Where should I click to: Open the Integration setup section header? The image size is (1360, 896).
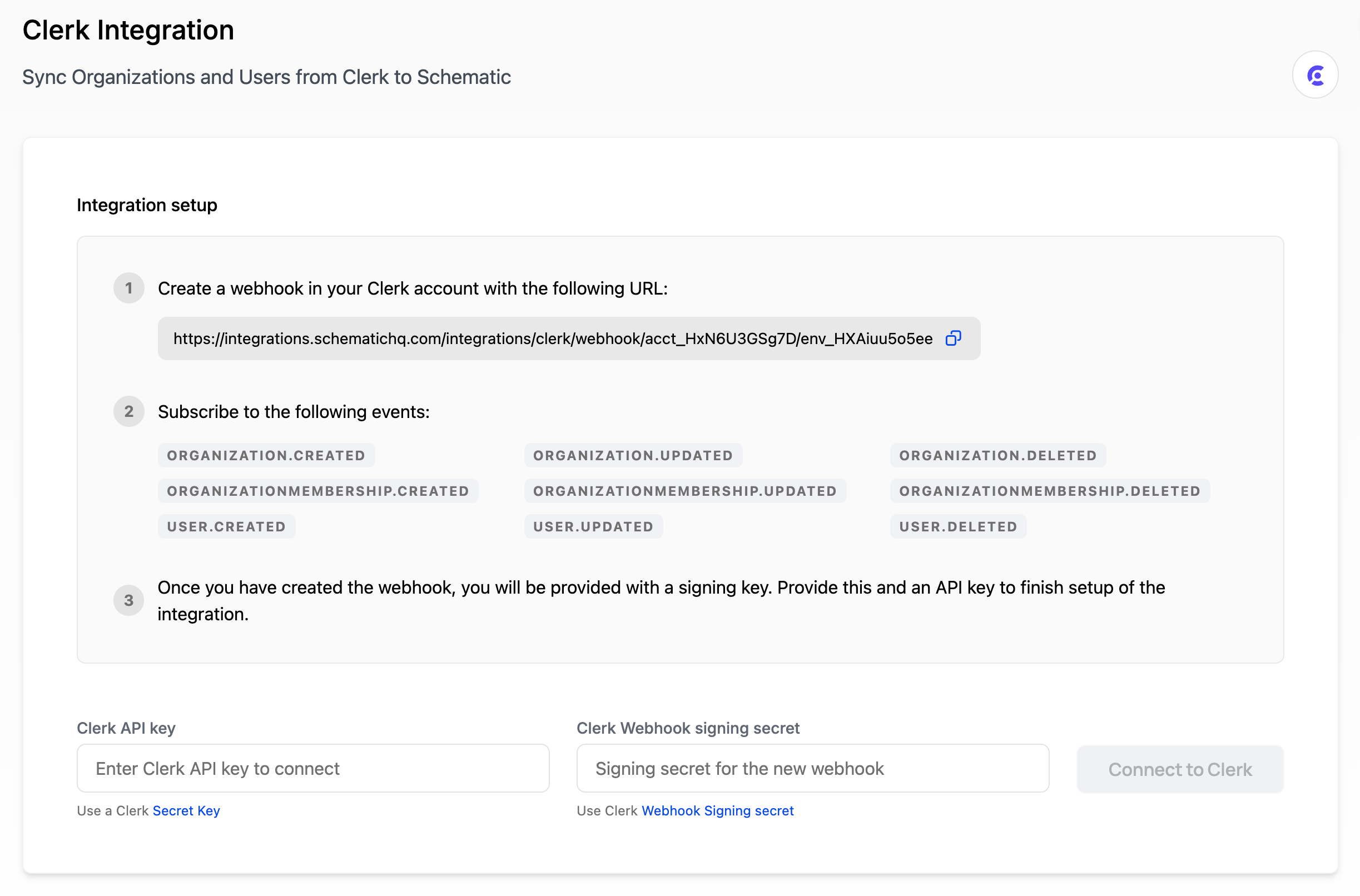click(147, 205)
